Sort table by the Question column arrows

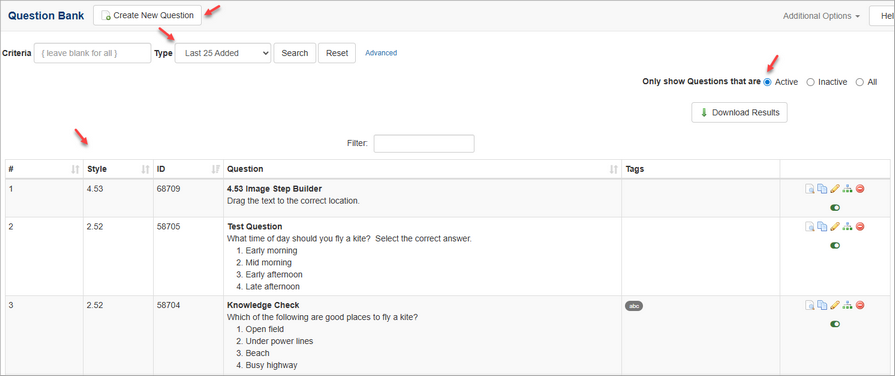click(x=614, y=169)
